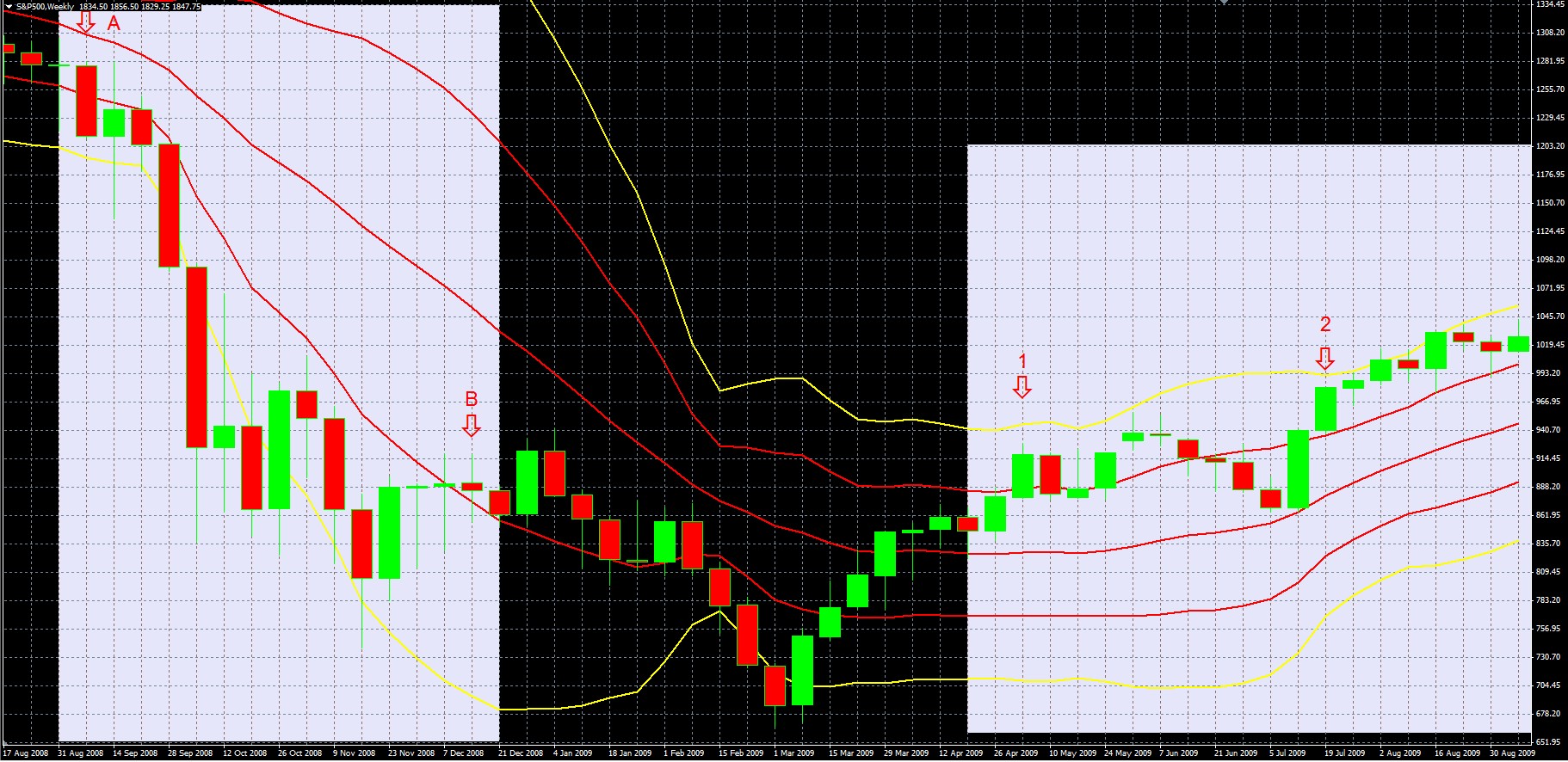Click the gray chart shift triangle at top
This screenshot has width=1568, height=762.
(x=1225, y=3)
